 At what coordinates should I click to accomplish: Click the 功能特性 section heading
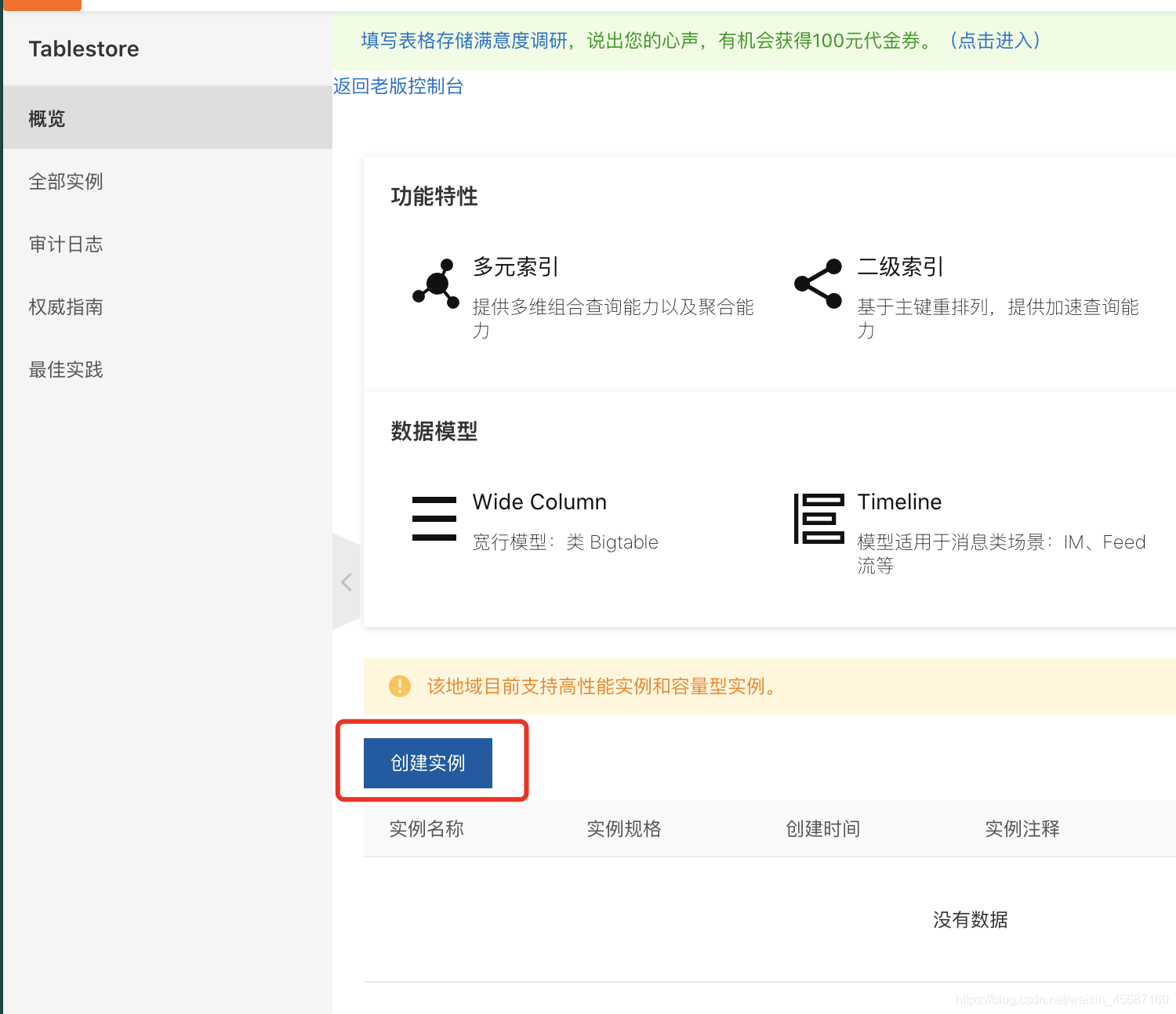pos(434,196)
